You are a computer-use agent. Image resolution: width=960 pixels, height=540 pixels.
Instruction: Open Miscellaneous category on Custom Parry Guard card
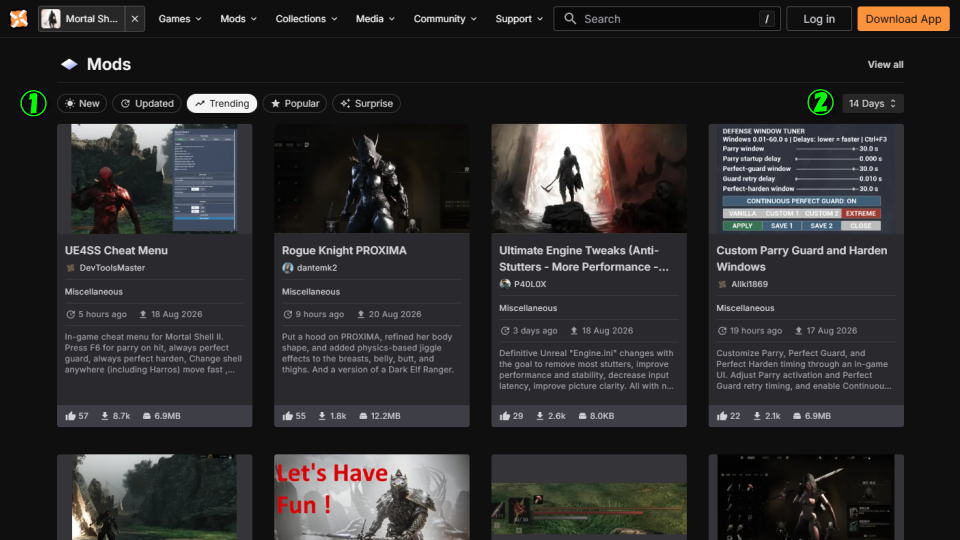[745, 308]
